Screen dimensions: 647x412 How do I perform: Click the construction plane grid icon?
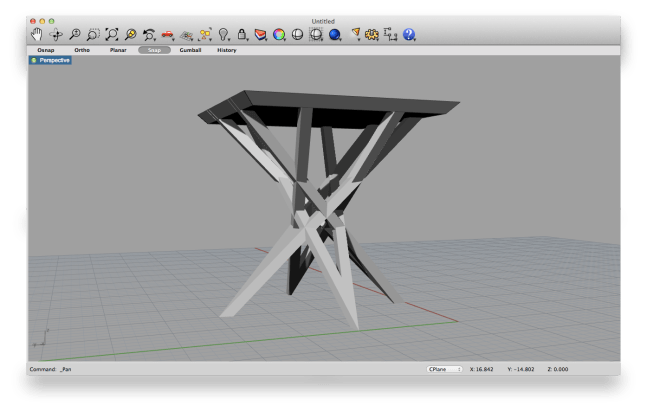tap(186, 36)
